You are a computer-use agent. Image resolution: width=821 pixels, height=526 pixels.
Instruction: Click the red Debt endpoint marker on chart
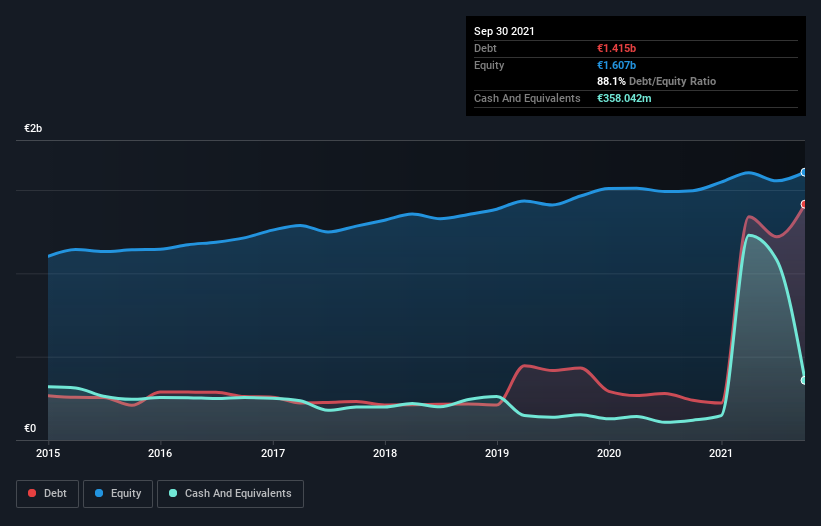click(x=803, y=204)
